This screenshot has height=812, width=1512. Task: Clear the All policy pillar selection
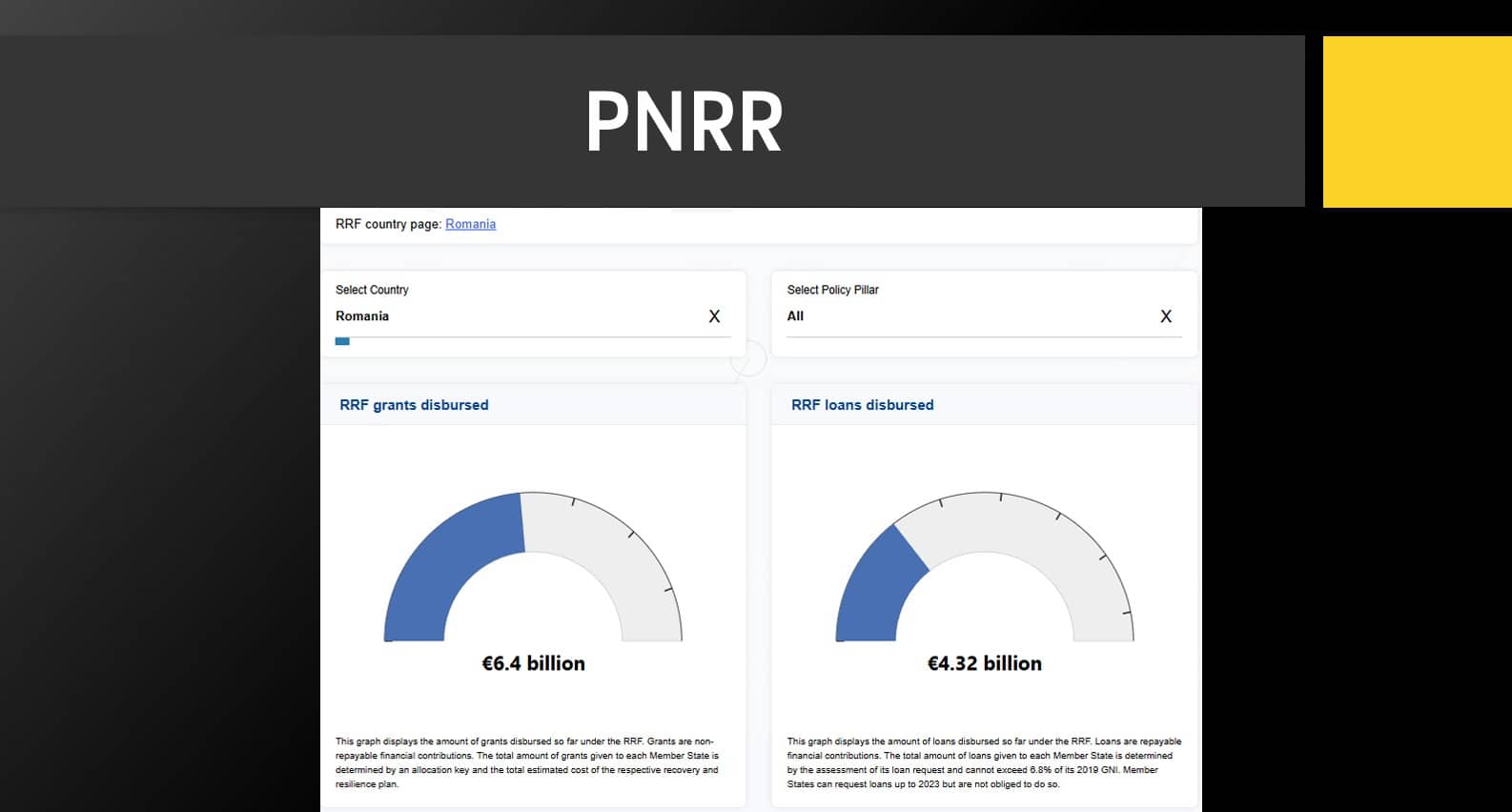tap(1165, 316)
